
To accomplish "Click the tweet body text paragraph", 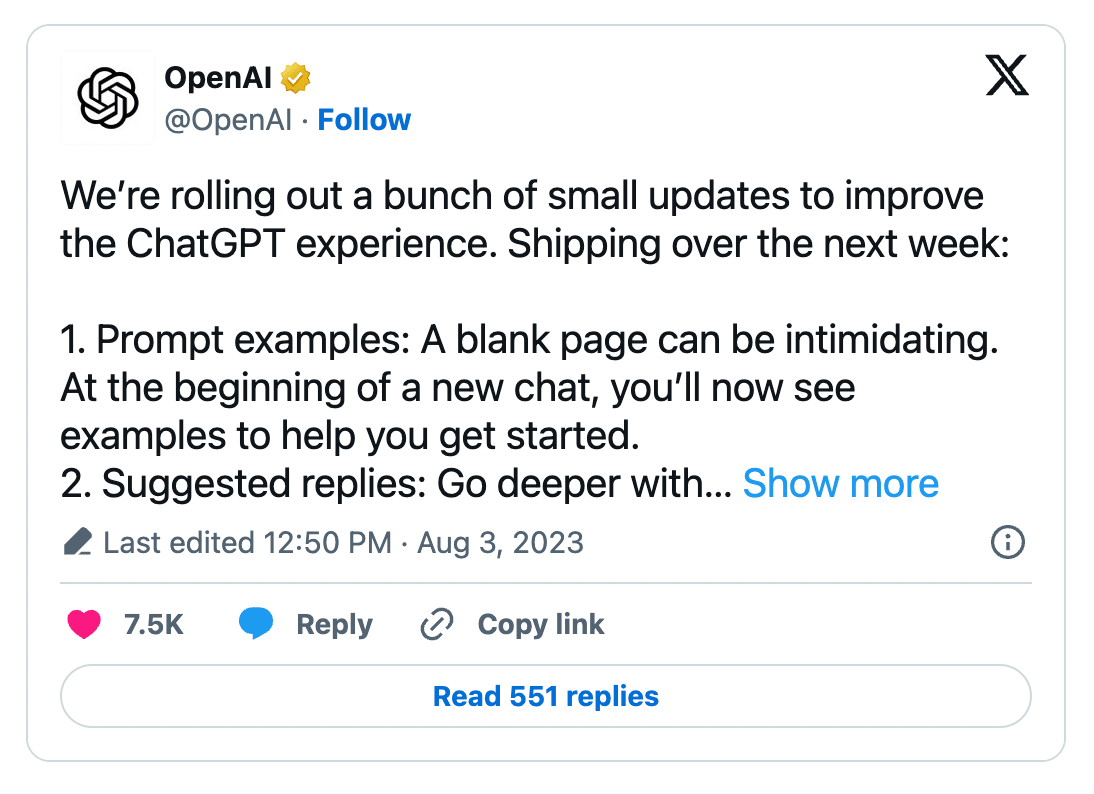I will [x=535, y=338].
